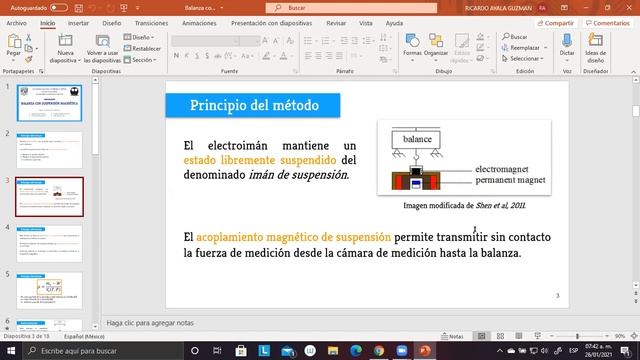Open the Diseño layout dropdown

pos(139,37)
